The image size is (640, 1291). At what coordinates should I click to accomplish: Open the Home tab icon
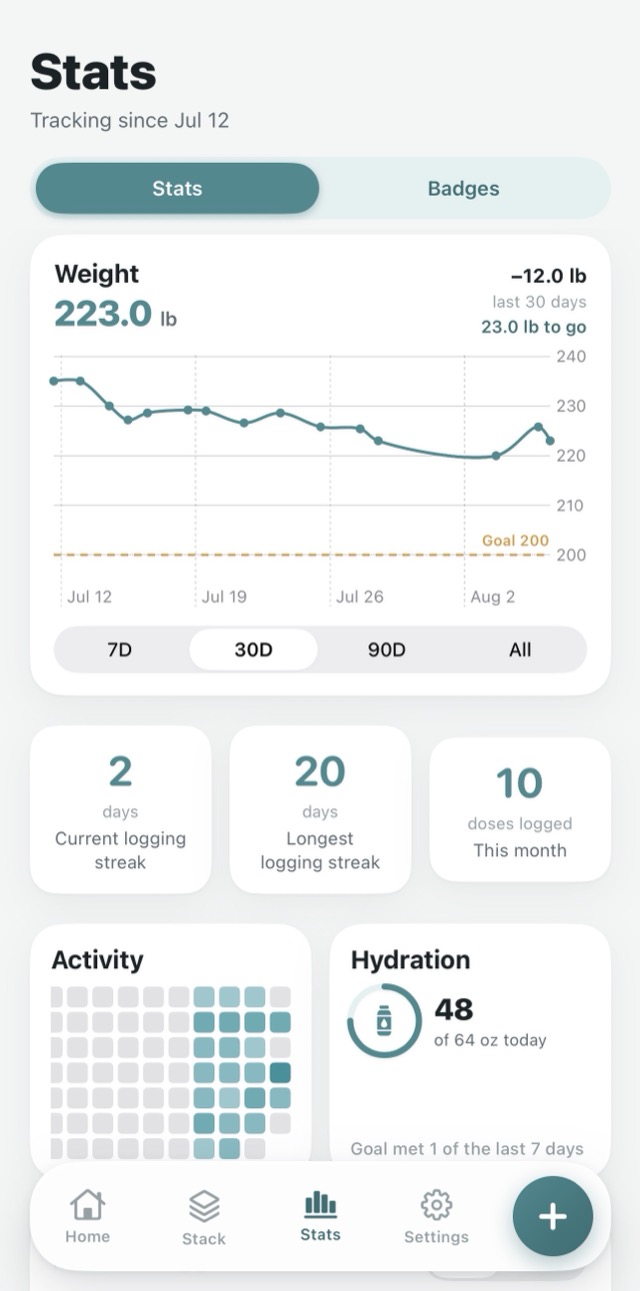tap(87, 1205)
